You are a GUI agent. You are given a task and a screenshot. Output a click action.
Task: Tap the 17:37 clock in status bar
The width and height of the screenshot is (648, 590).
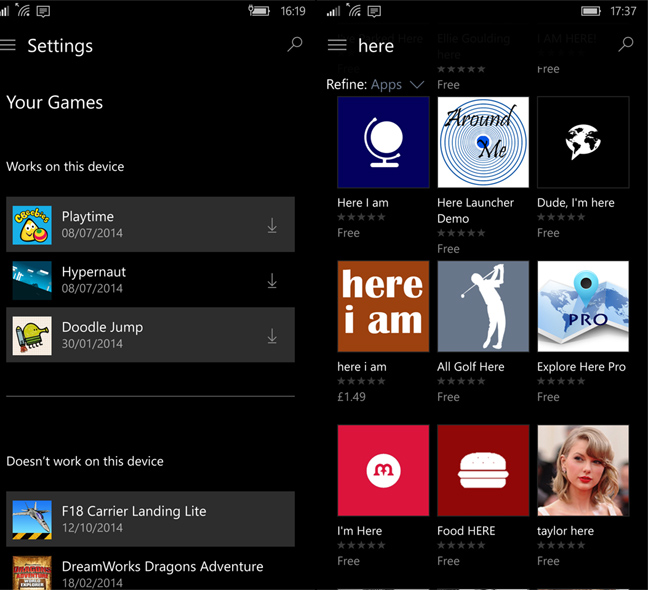click(x=623, y=11)
